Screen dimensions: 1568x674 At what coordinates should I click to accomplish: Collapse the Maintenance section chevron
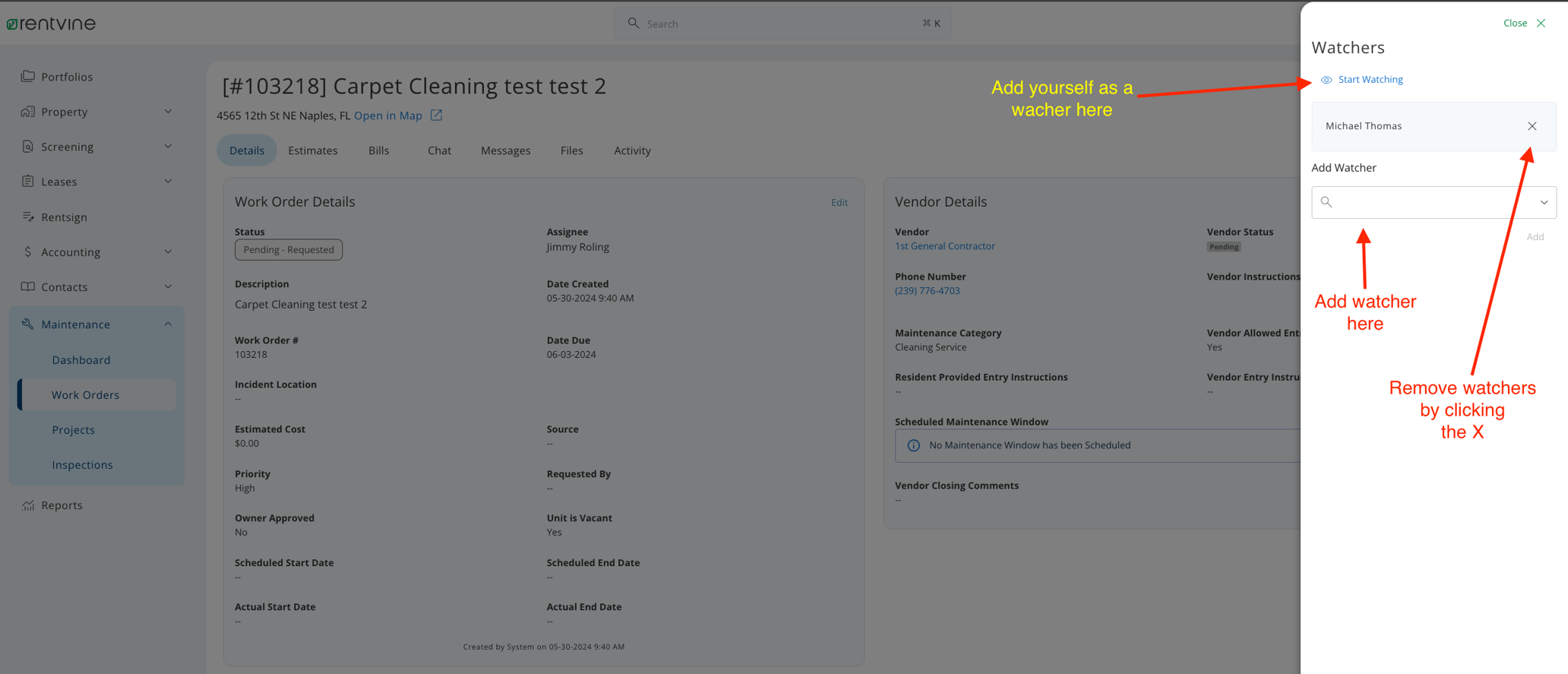(x=168, y=324)
